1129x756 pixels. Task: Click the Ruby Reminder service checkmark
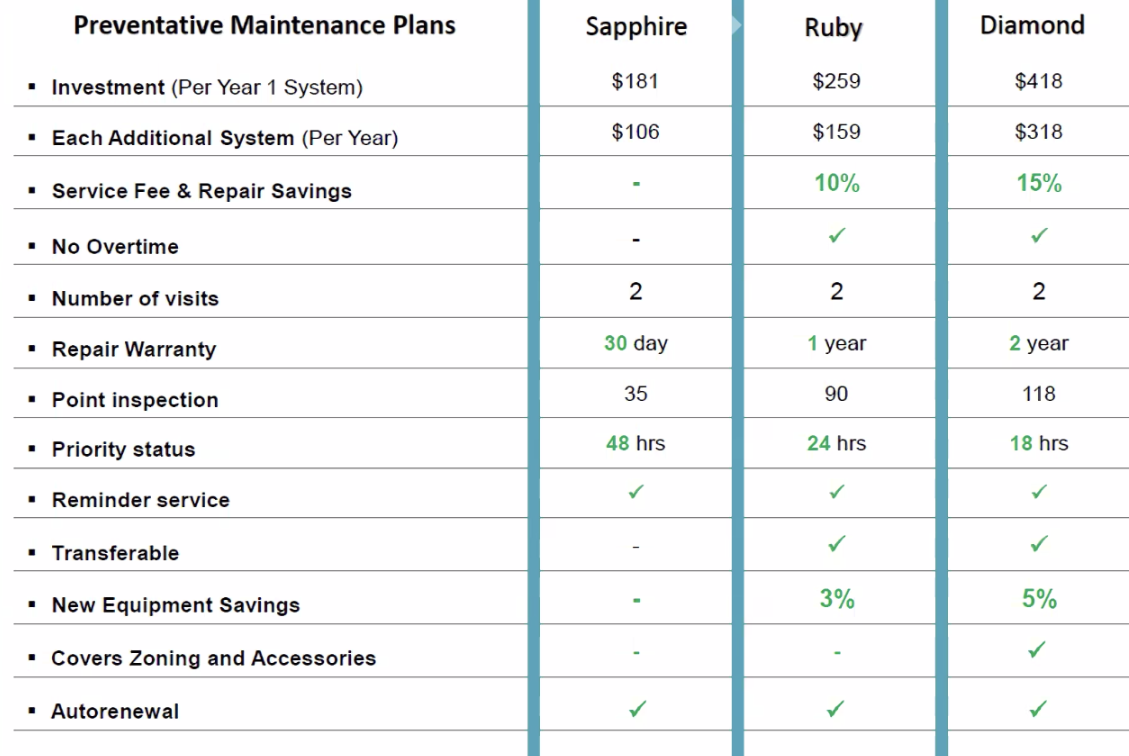(x=837, y=492)
